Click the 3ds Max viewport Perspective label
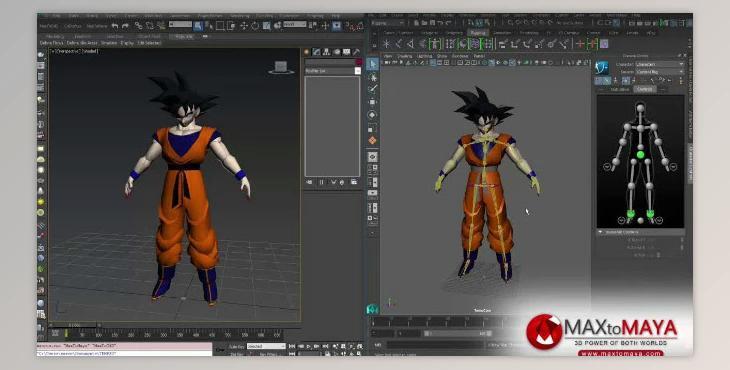 coord(70,51)
